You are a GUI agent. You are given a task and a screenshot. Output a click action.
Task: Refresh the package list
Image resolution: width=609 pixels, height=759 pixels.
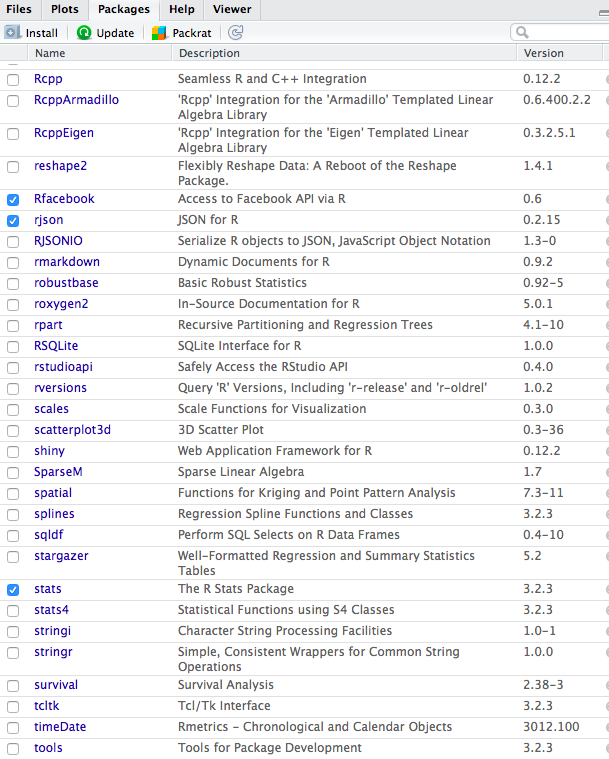235,32
